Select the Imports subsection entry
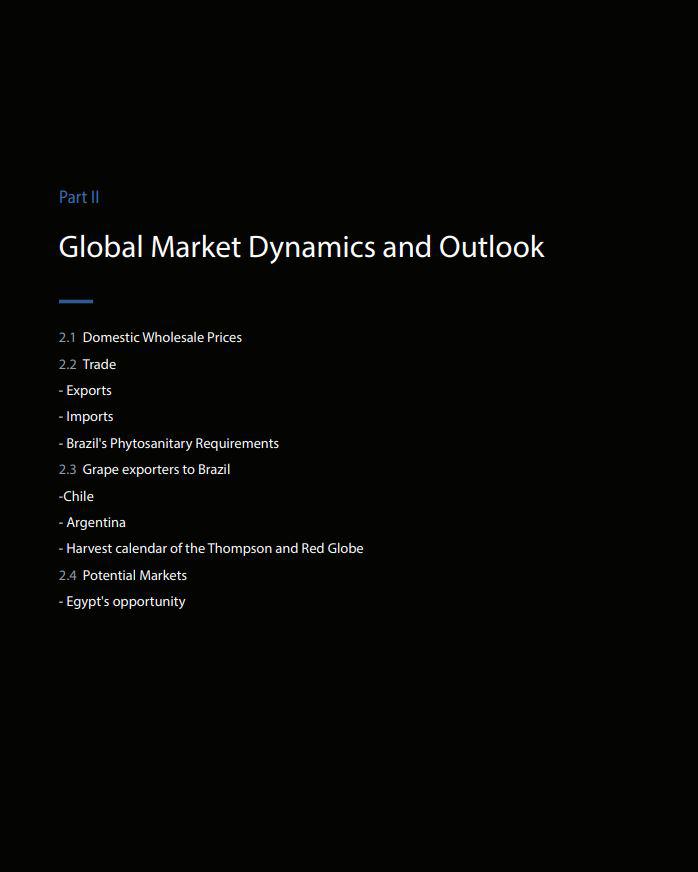The height and width of the screenshot is (872, 698). (x=87, y=417)
